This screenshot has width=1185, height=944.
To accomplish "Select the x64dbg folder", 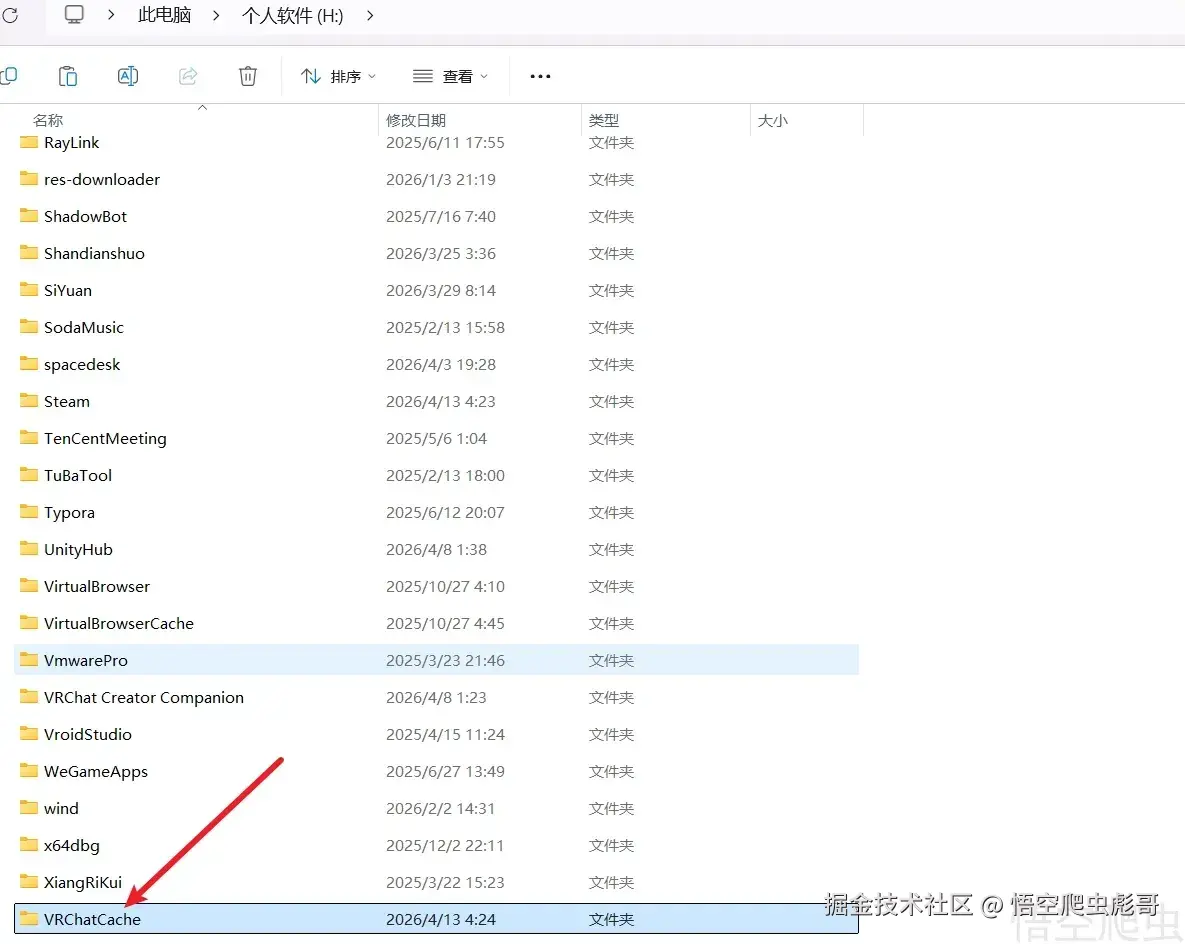I will point(437,846).
